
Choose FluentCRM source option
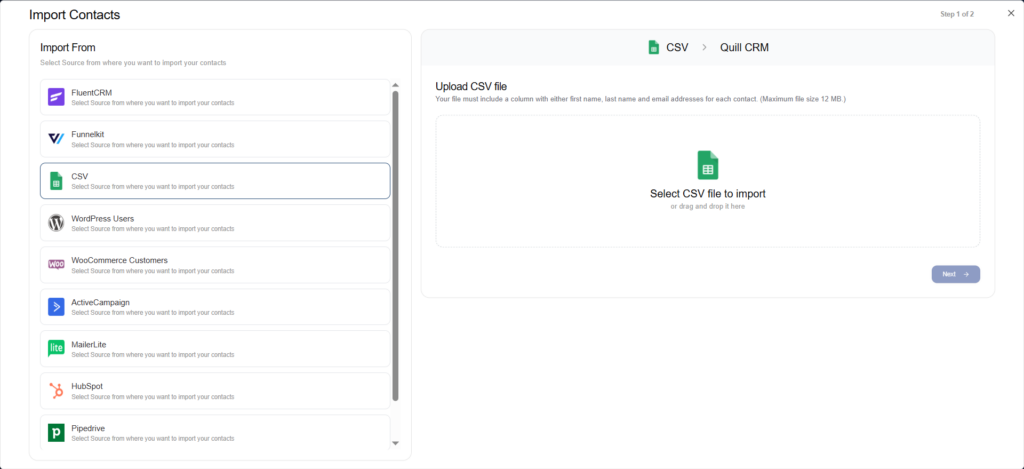(x=214, y=97)
